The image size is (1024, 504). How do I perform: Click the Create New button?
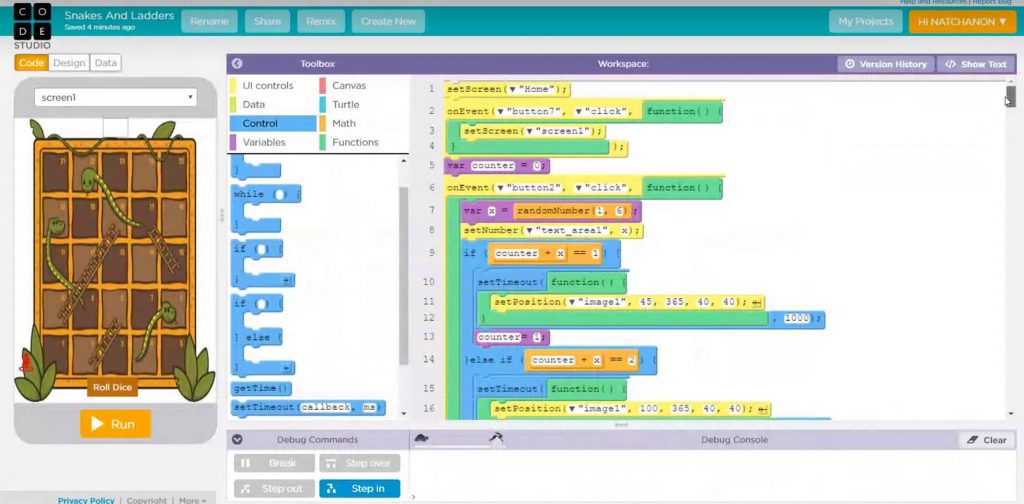point(388,22)
